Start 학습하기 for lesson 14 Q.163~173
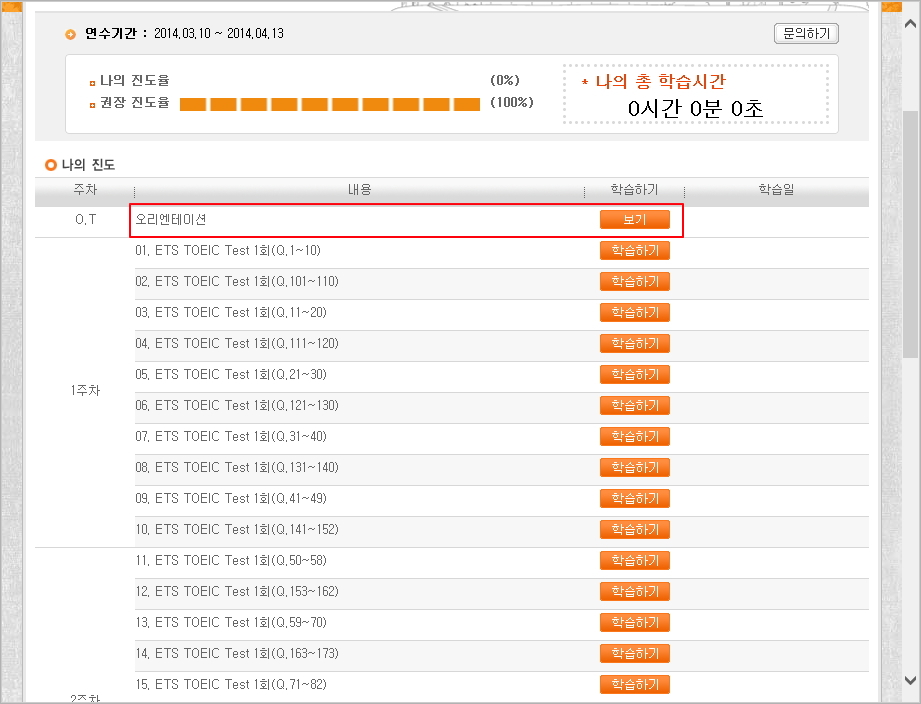 click(634, 654)
